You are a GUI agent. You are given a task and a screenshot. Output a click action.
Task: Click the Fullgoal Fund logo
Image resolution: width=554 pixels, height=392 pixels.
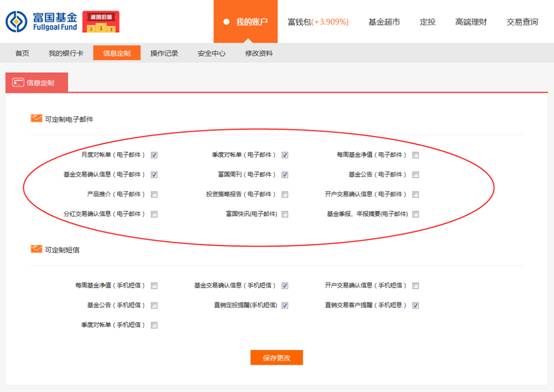click(41, 22)
